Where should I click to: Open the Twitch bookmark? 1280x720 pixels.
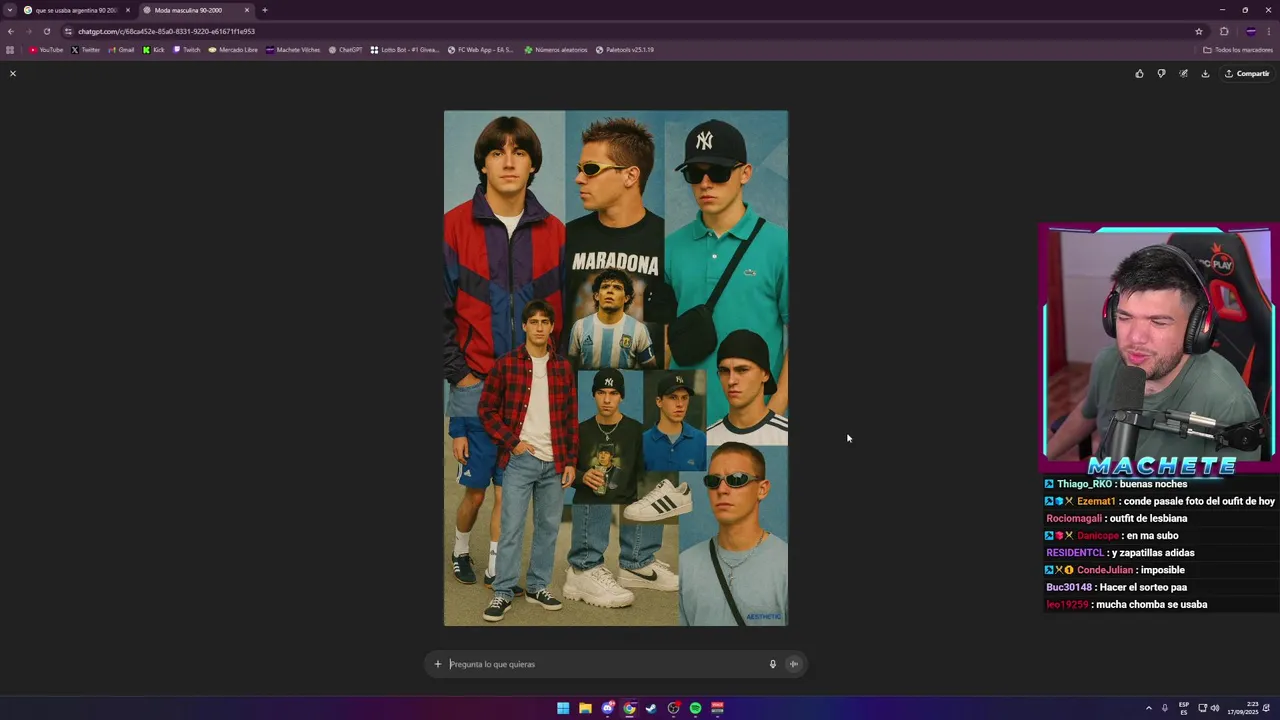coord(187,49)
